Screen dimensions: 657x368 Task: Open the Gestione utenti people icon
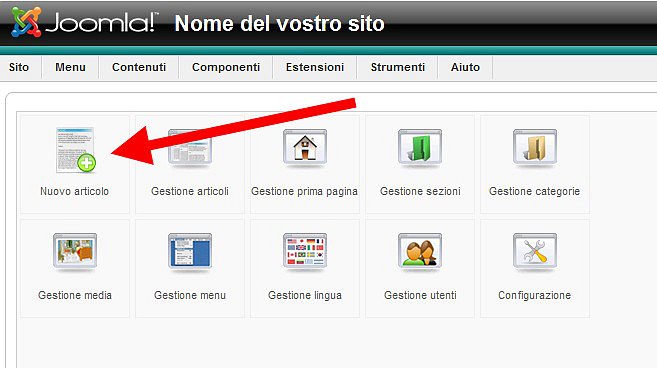pyautogui.click(x=420, y=251)
